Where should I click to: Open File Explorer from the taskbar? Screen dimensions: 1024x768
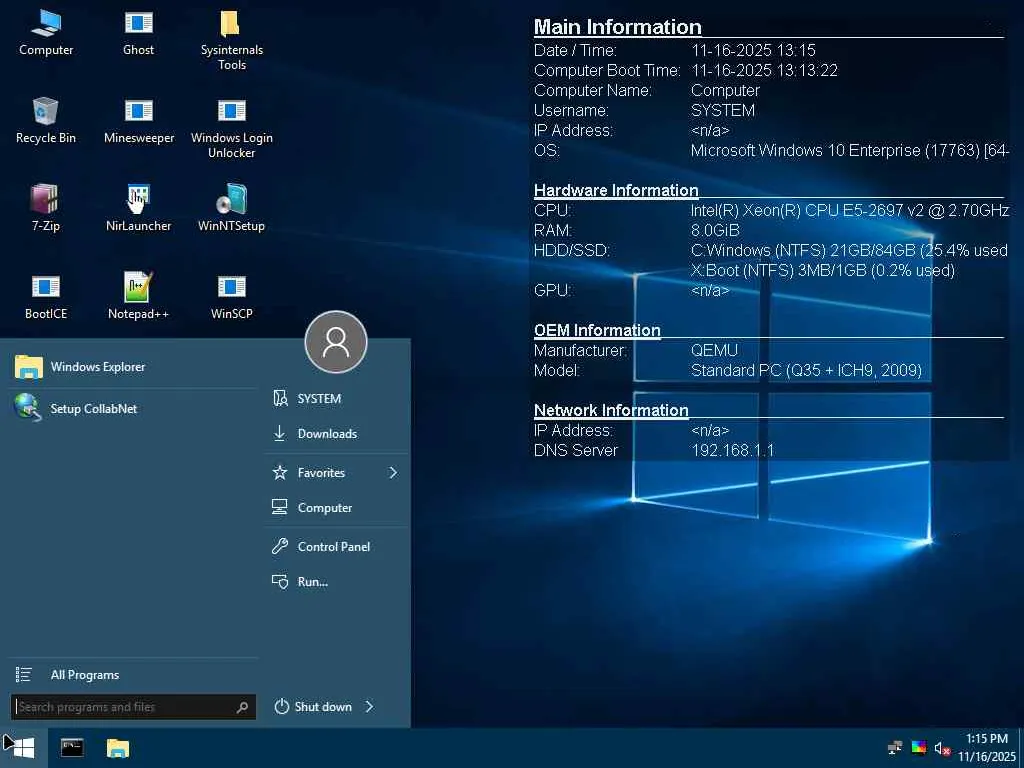click(x=118, y=748)
